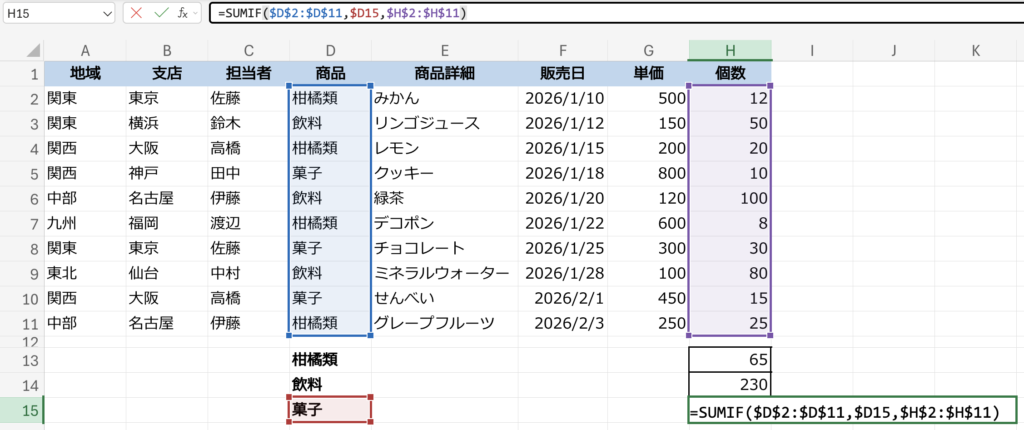Select column D header
The width and height of the screenshot is (1024, 430).
pyautogui.click(x=329, y=50)
